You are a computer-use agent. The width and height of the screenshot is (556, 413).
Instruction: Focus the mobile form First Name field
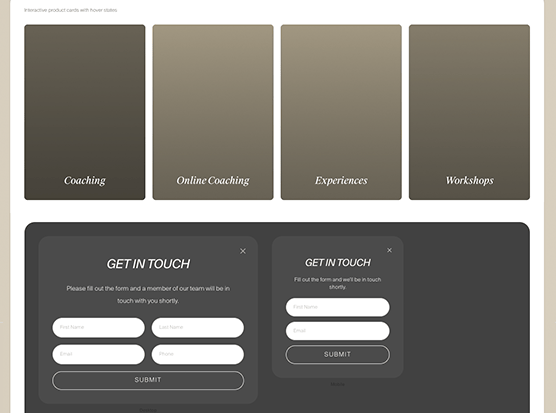[x=338, y=307]
